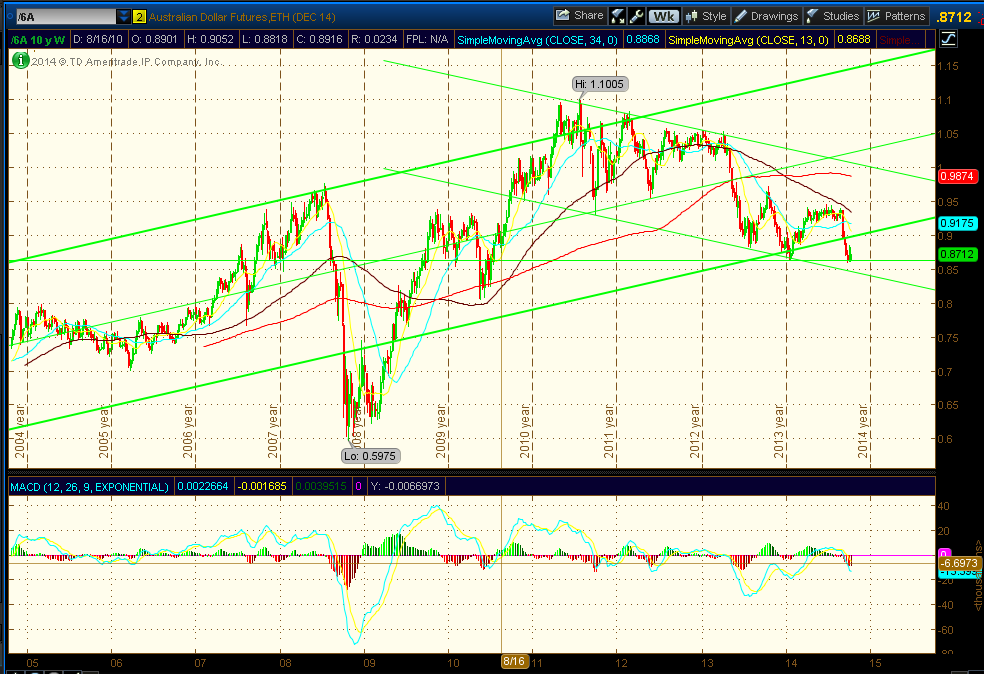
Task: Click the 0.0039515 MACD diff value
Action: coord(321,486)
